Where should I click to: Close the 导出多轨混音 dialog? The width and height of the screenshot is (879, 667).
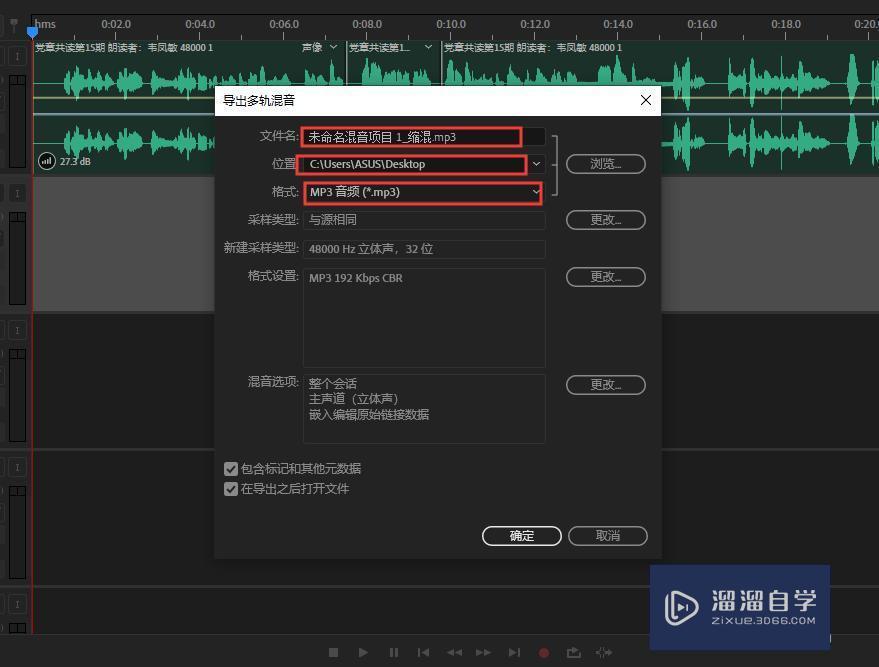(646, 100)
